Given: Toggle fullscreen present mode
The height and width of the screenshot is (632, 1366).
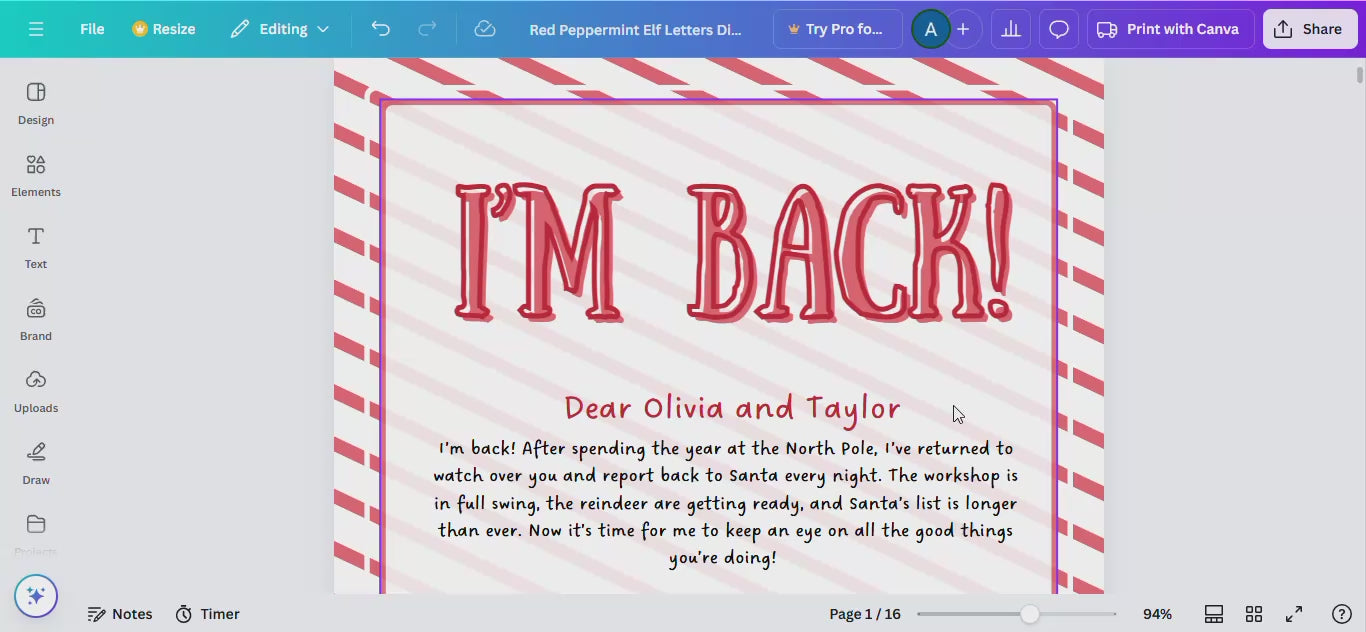Looking at the screenshot, I should (x=1294, y=614).
